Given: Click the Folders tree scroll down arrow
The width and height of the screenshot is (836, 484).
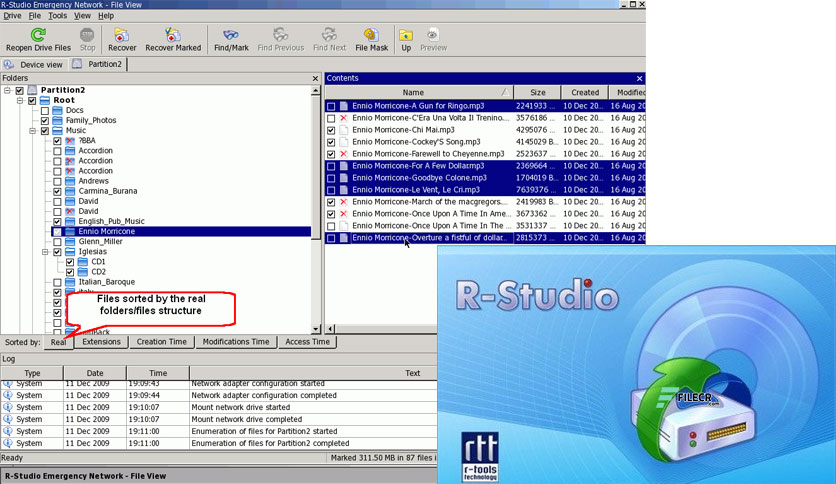Looking at the screenshot, I should [316, 329].
